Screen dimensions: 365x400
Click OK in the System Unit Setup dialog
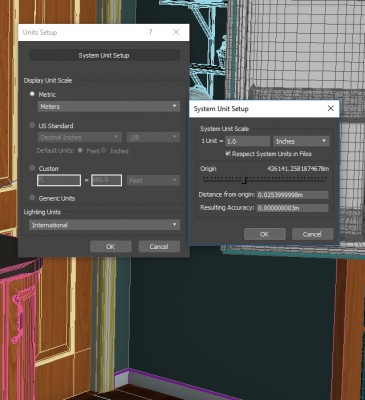click(265, 234)
